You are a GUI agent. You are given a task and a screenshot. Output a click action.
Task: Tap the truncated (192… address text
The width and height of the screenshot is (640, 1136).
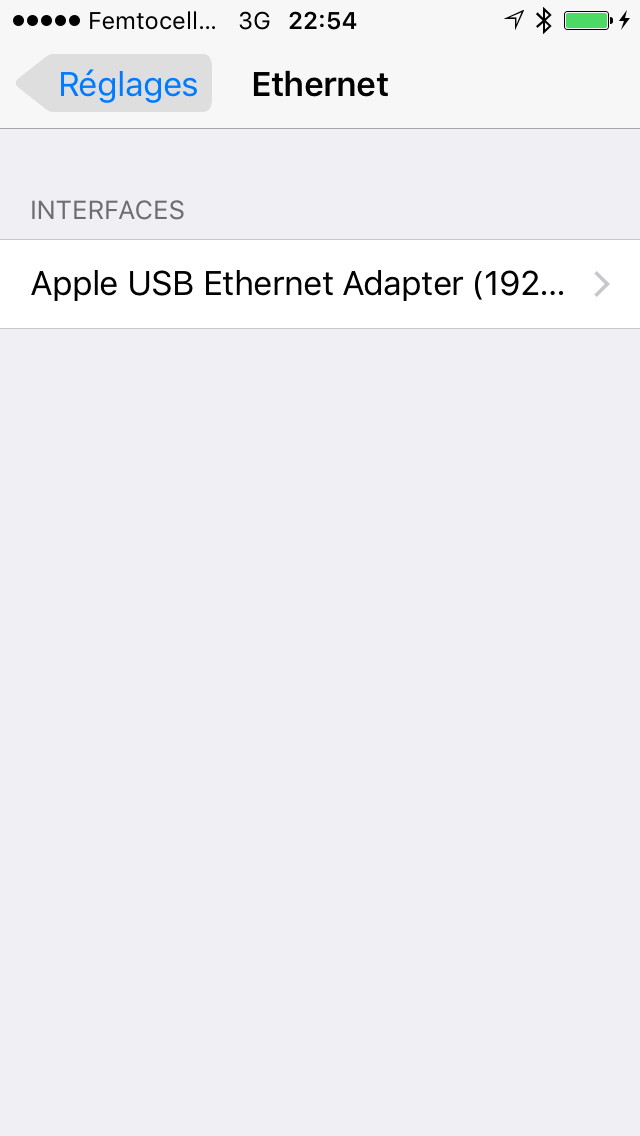pyautogui.click(x=519, y=284)
